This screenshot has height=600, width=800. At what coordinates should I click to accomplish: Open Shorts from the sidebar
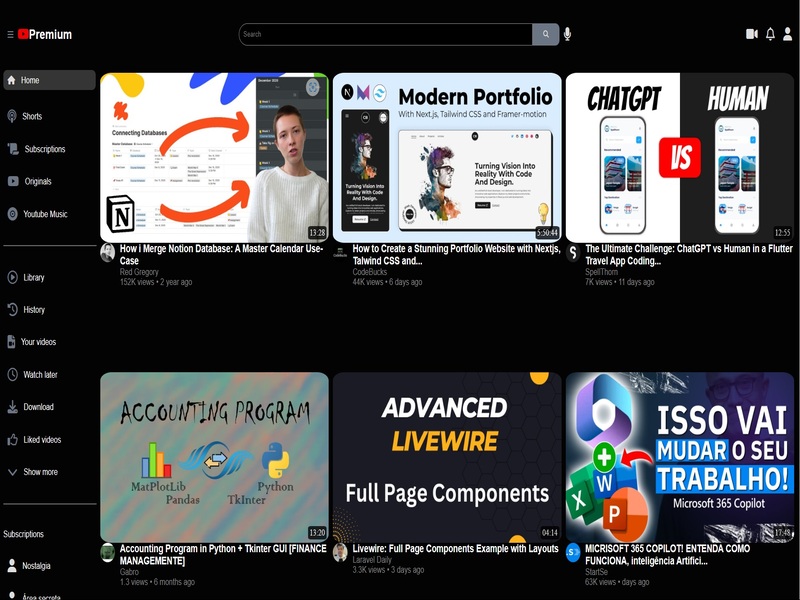click(x=32, y=116)
